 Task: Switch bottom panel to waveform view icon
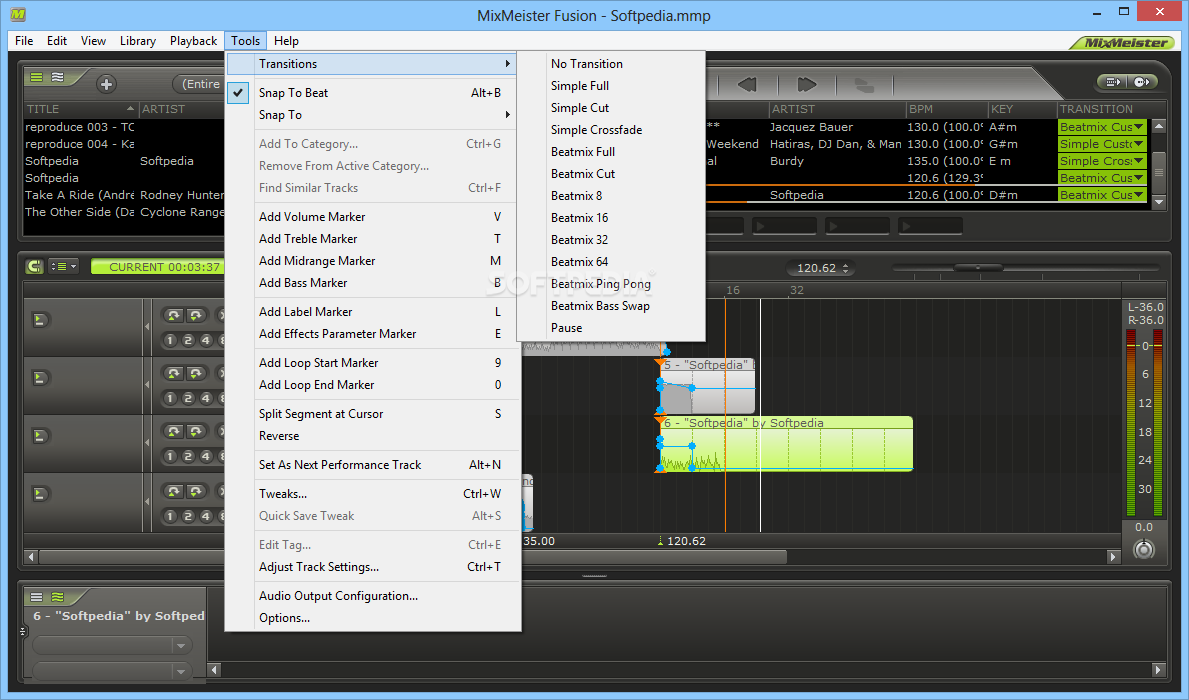[58, 597]
